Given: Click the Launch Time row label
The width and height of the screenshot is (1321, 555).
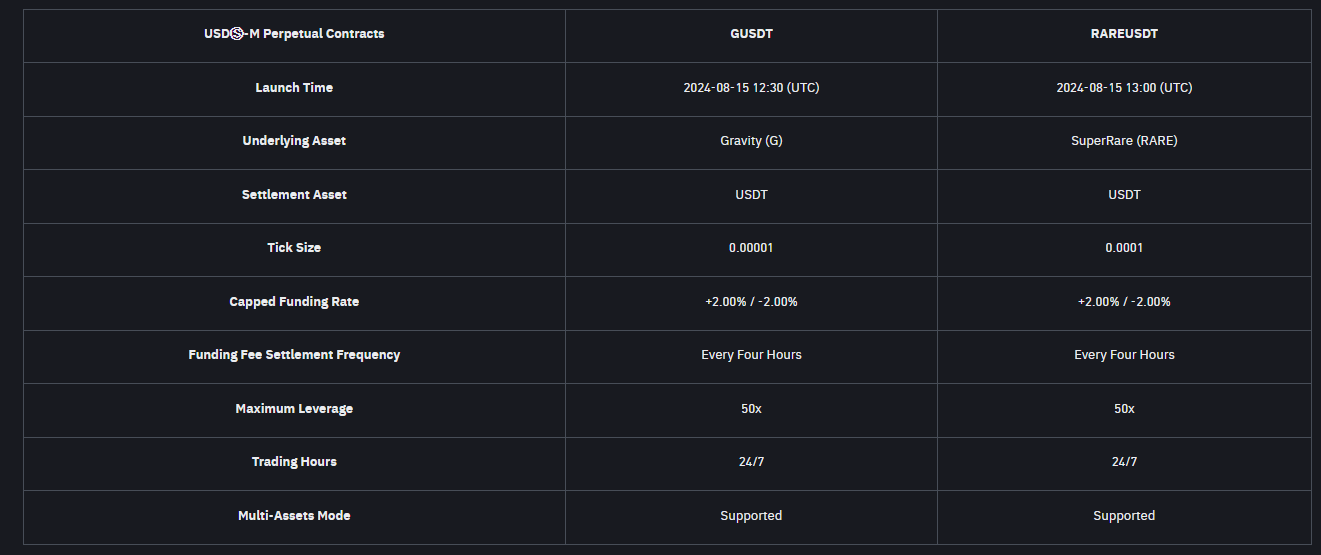Looking at the screenshot, I should point(294,88).
